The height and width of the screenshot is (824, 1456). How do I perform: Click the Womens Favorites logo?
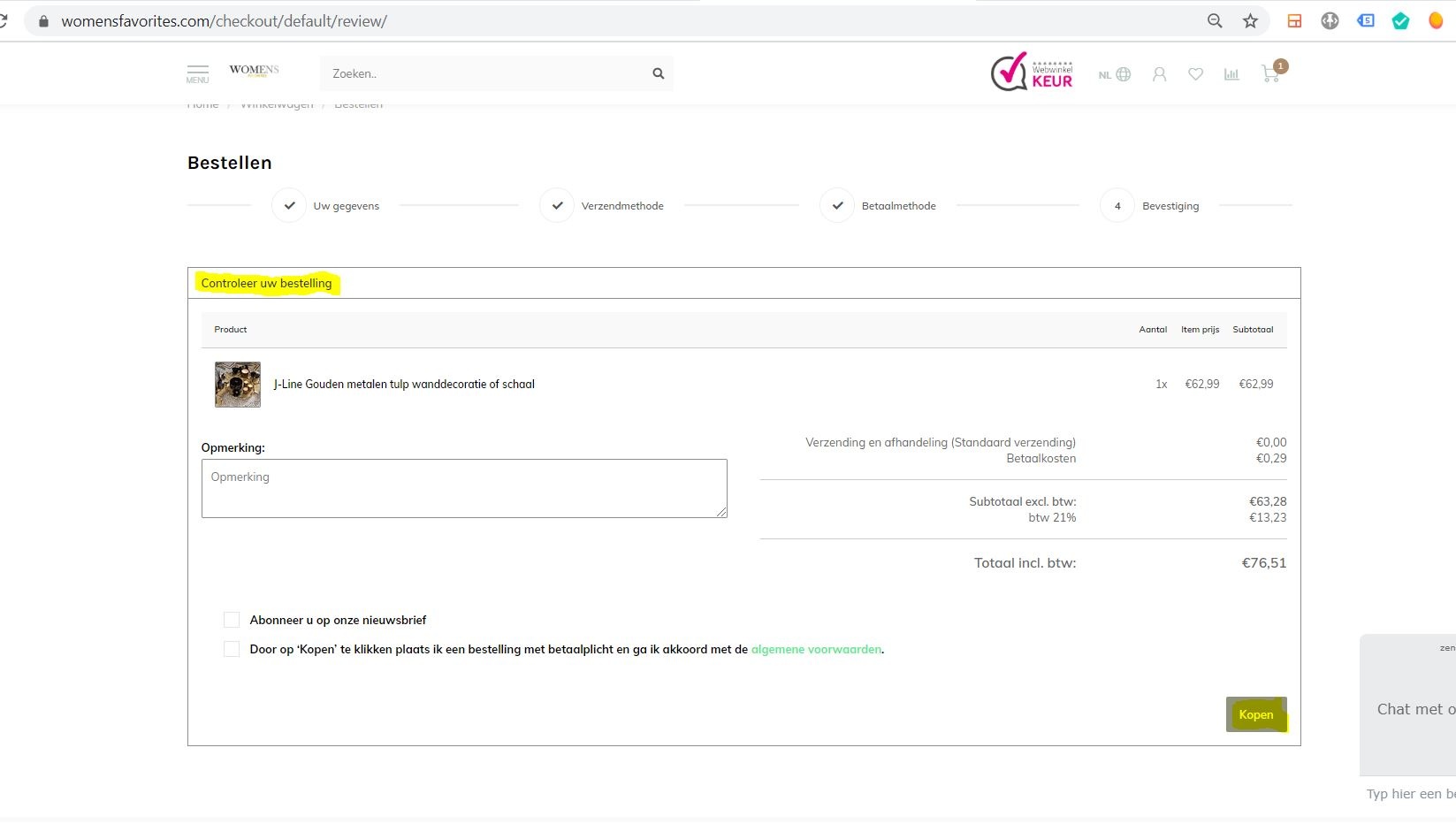pyautogui.click(x=254, y=71)
